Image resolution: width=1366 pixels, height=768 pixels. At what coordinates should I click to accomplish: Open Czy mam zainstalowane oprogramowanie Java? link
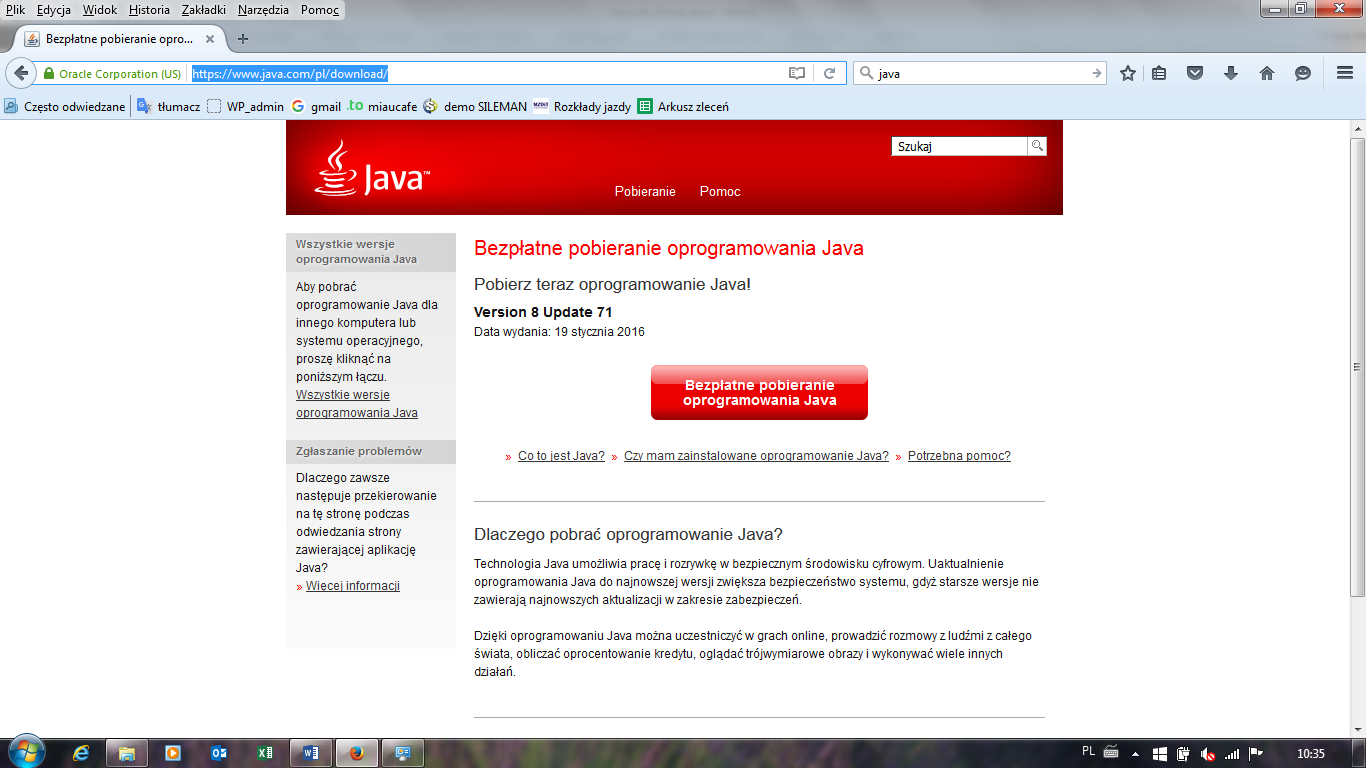[x=756, y=456]
